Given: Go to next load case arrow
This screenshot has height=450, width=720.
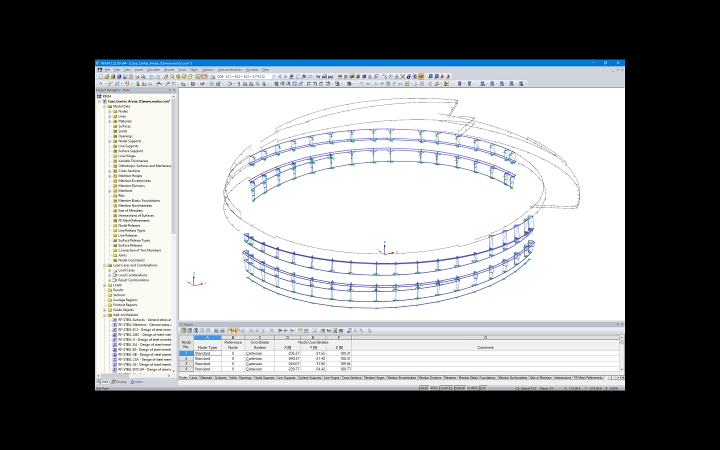Looking at the screenshot, I should point(286,77).
